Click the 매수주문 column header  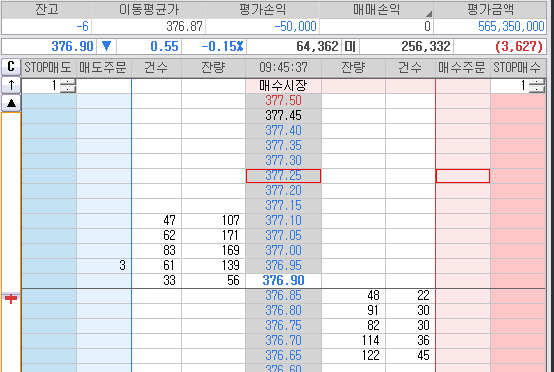tap(462, 67)
